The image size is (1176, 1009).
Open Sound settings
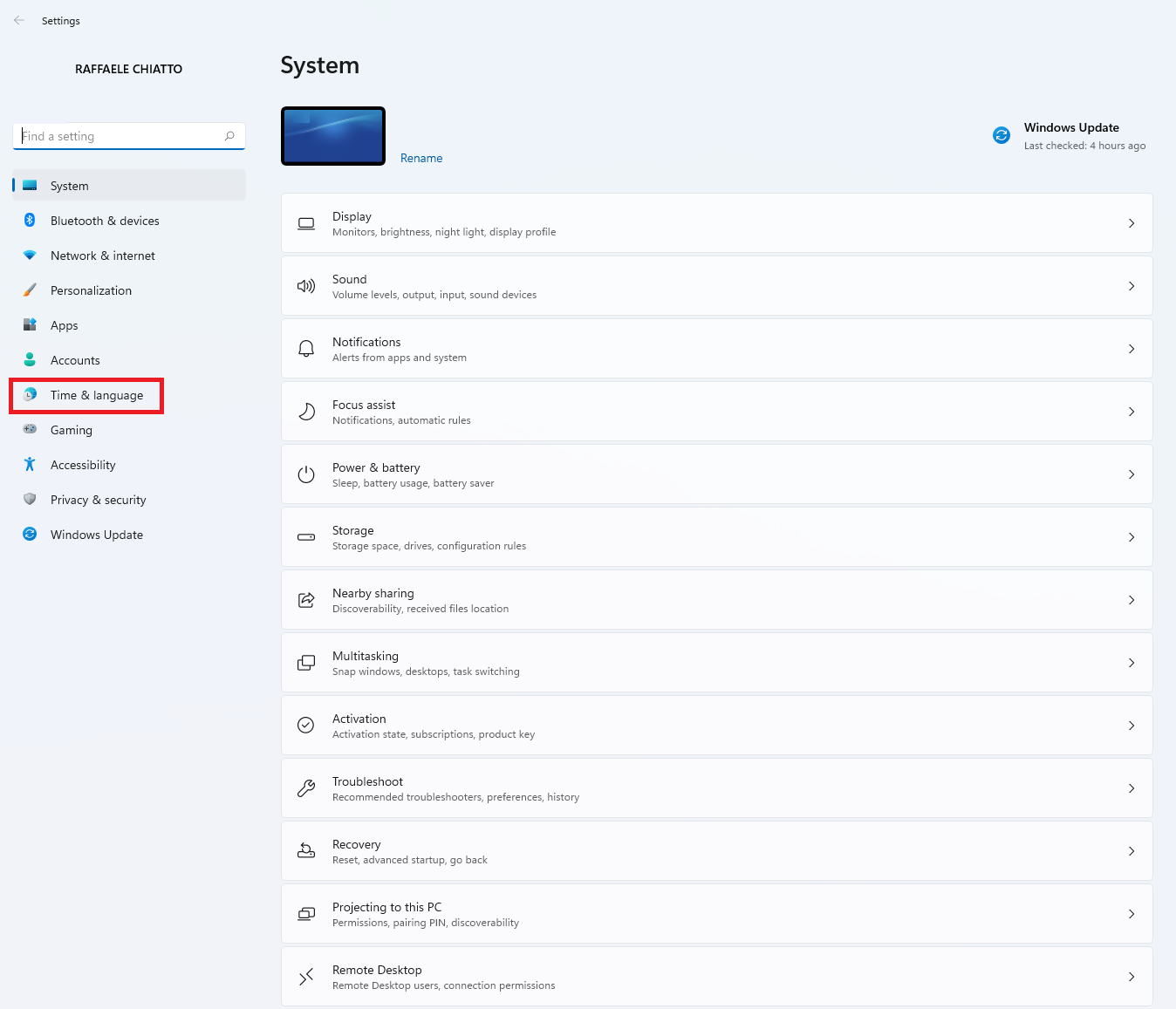[x=717, y=286]
